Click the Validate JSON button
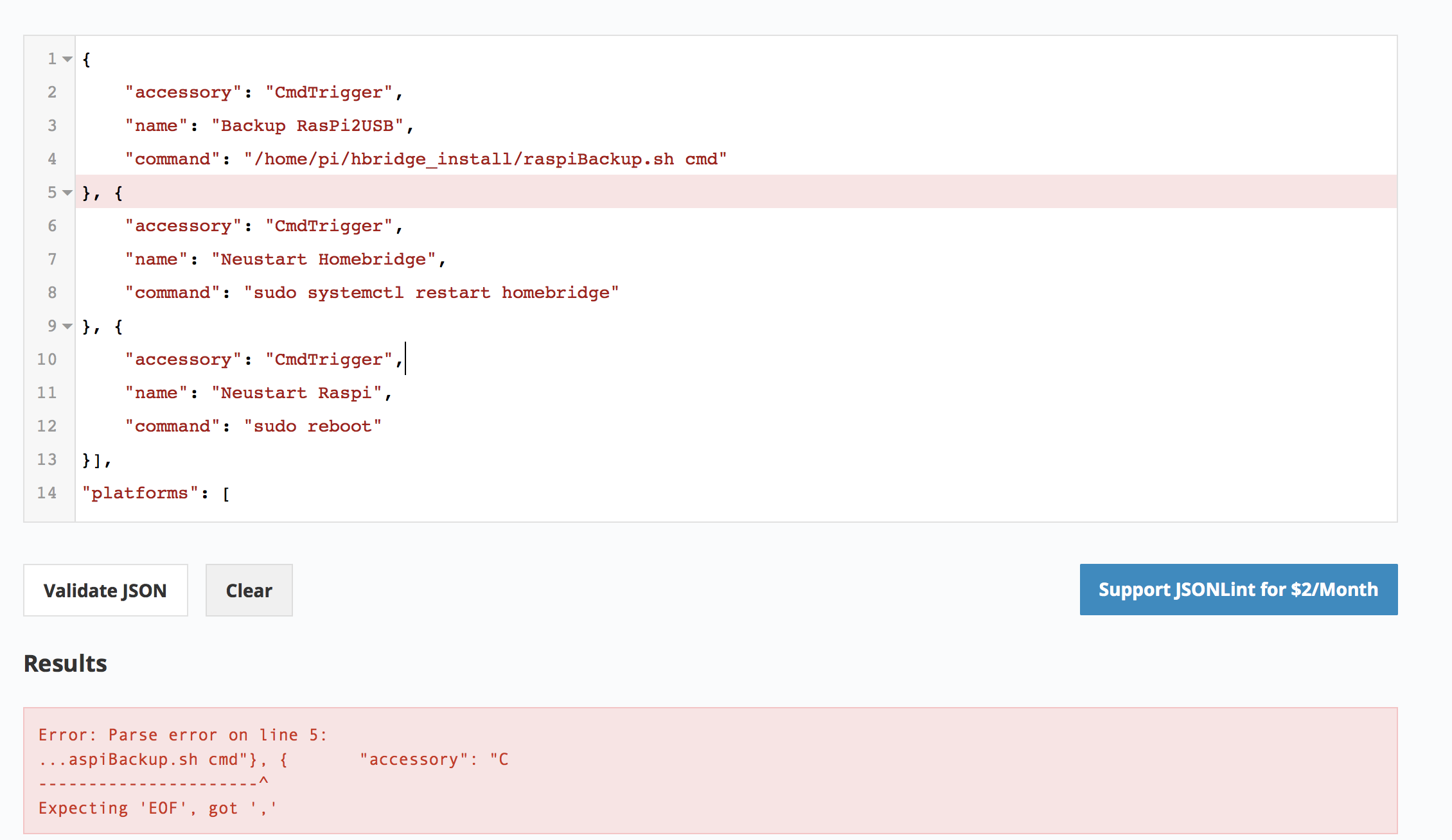 [105, 590]
